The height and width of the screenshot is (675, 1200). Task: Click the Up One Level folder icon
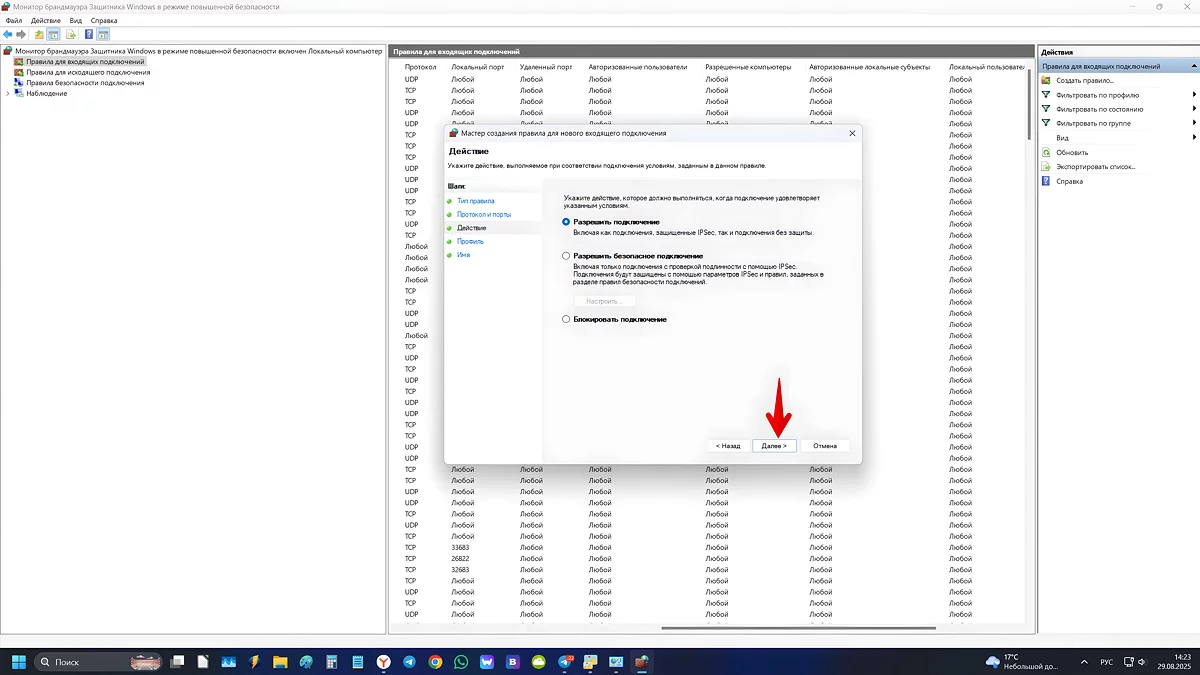[39, 34]
